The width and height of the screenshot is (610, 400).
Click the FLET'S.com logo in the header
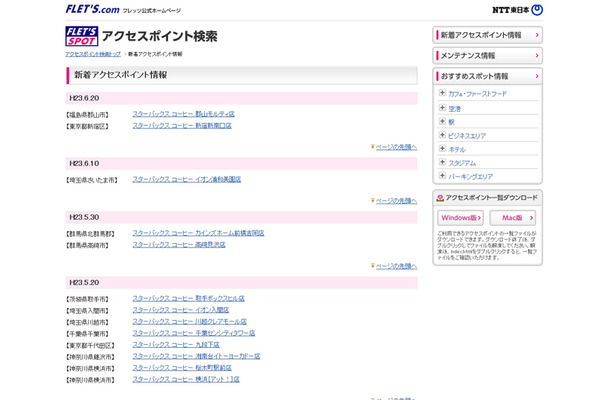point(92,9)
